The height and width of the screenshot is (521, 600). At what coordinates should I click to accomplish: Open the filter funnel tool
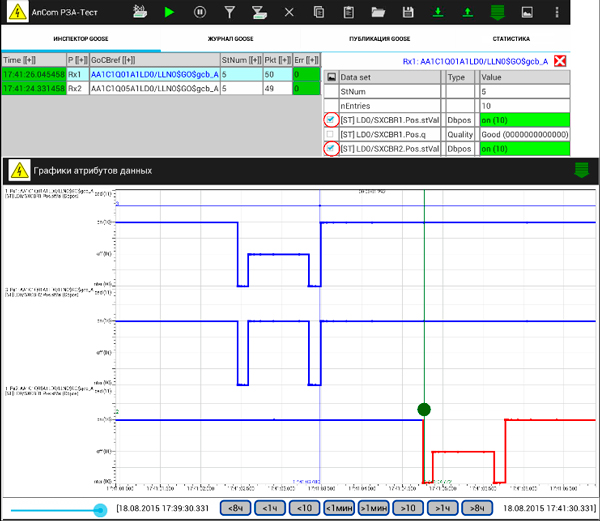pos(229,12)
